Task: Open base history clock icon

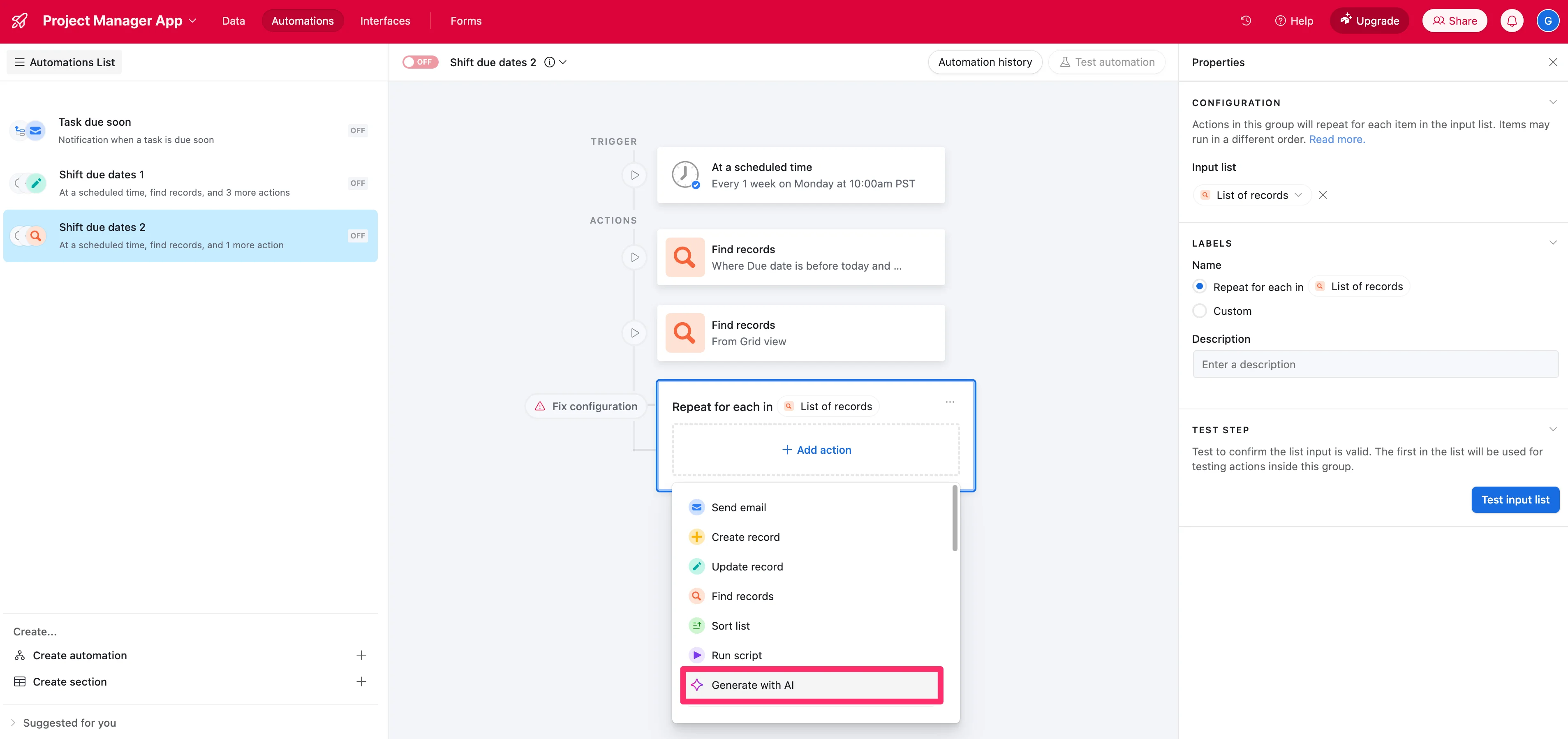Action: 1245,21
